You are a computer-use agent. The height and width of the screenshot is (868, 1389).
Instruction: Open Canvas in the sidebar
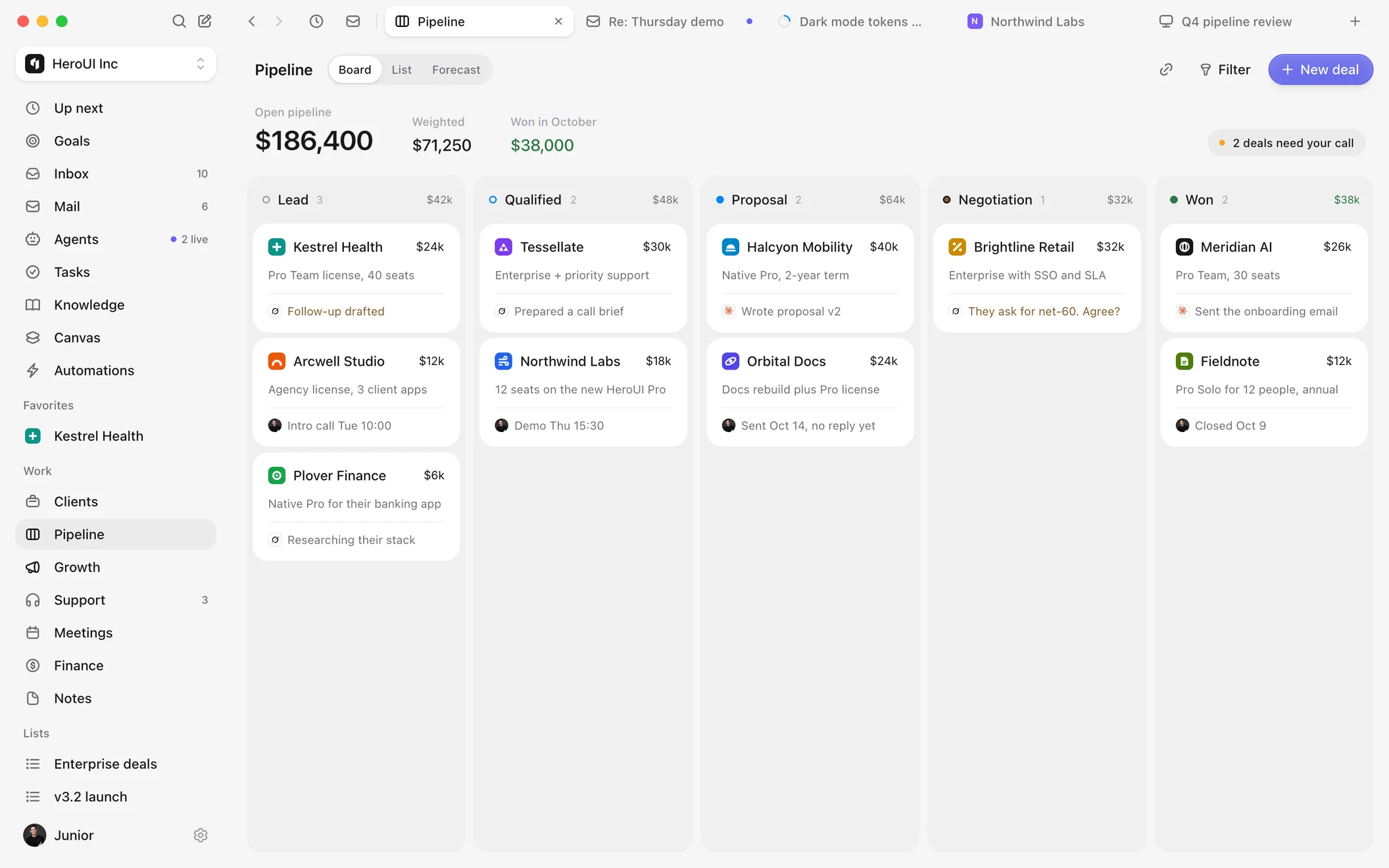[x=116, y=337]
